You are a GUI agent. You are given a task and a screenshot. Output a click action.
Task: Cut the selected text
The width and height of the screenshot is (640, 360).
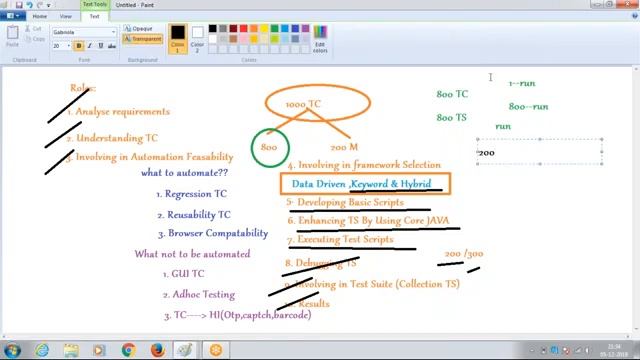(33, 29)
